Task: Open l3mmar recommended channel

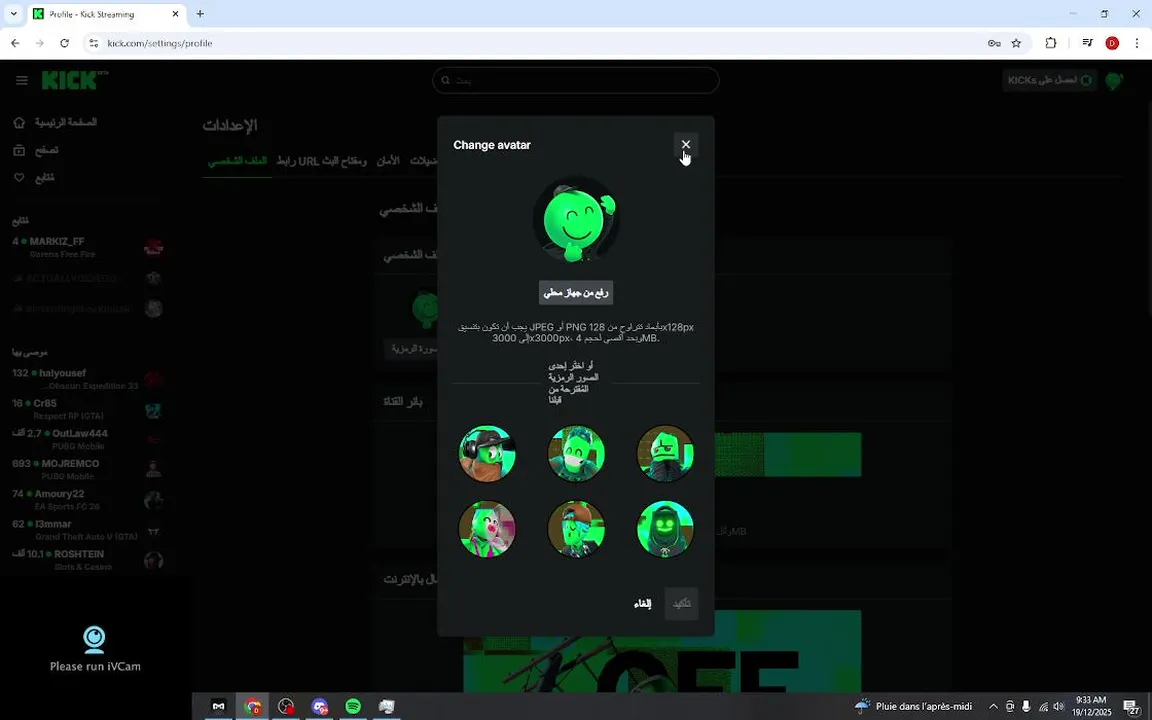Action: [x=87, y=530]
